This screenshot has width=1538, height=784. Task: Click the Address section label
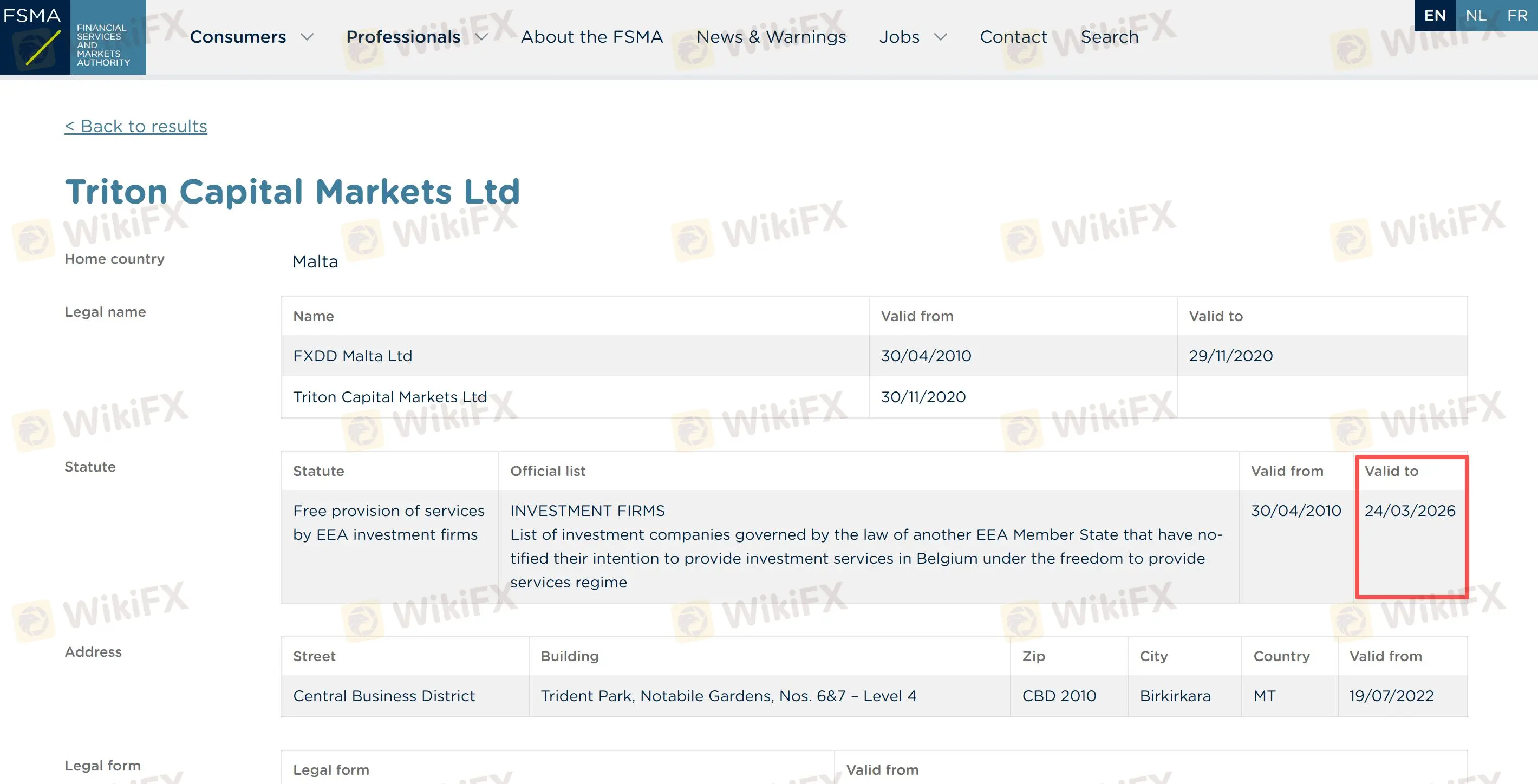(x=93, y=651)
